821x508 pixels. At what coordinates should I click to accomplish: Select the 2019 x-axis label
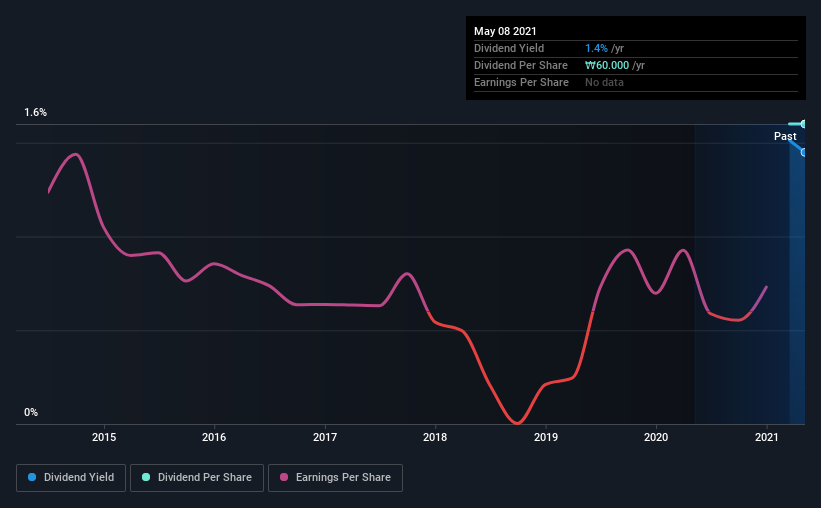coord(546,437)
